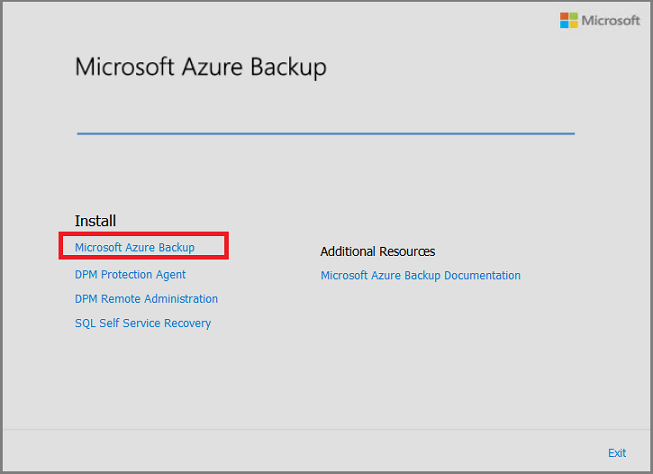Click the large Microsoft Azure Backup title
Screen dimensions: 653x474
click(x=201, y=68)
